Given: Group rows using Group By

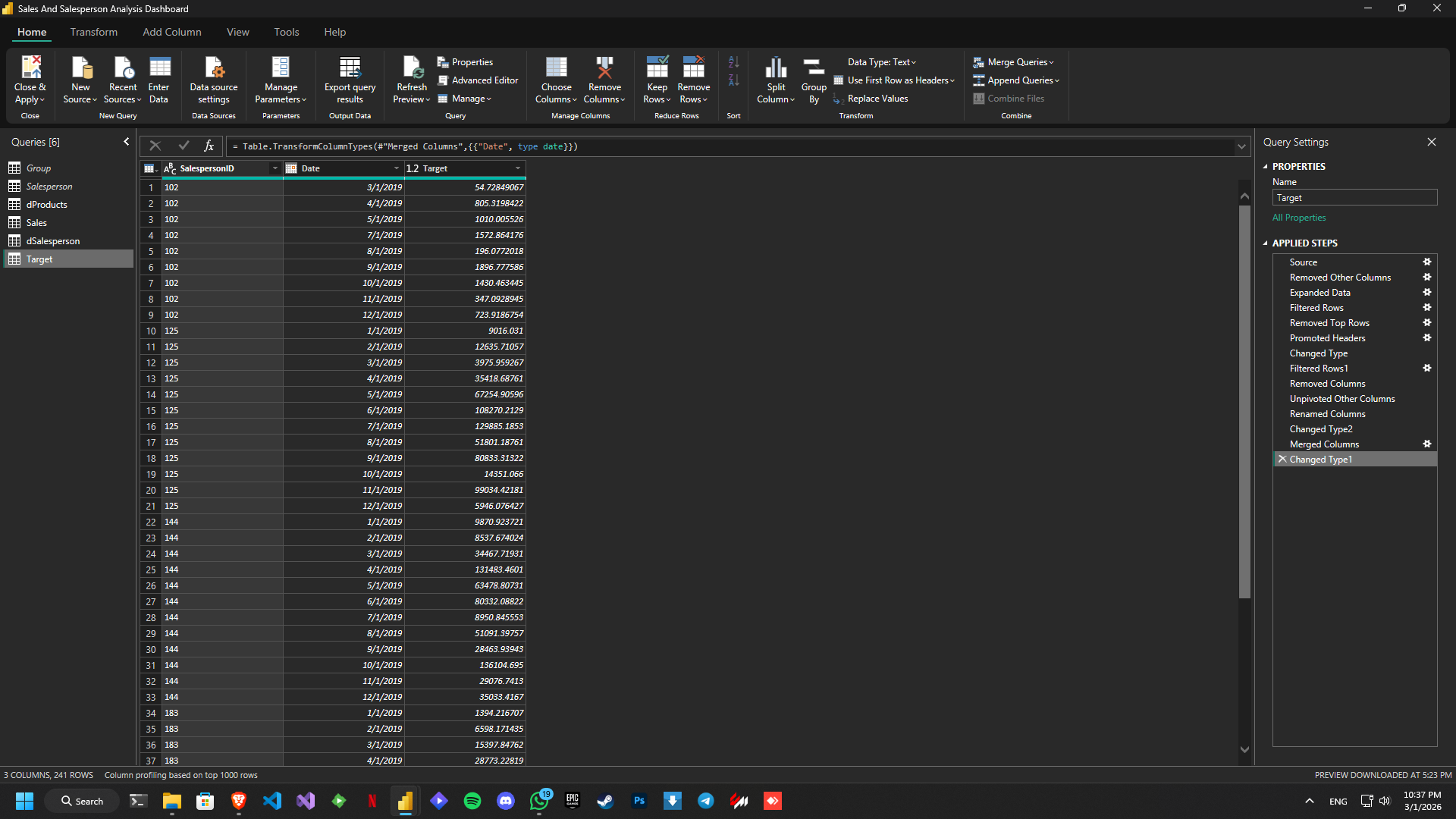Looking at the screenshot, I should (813, 80).
